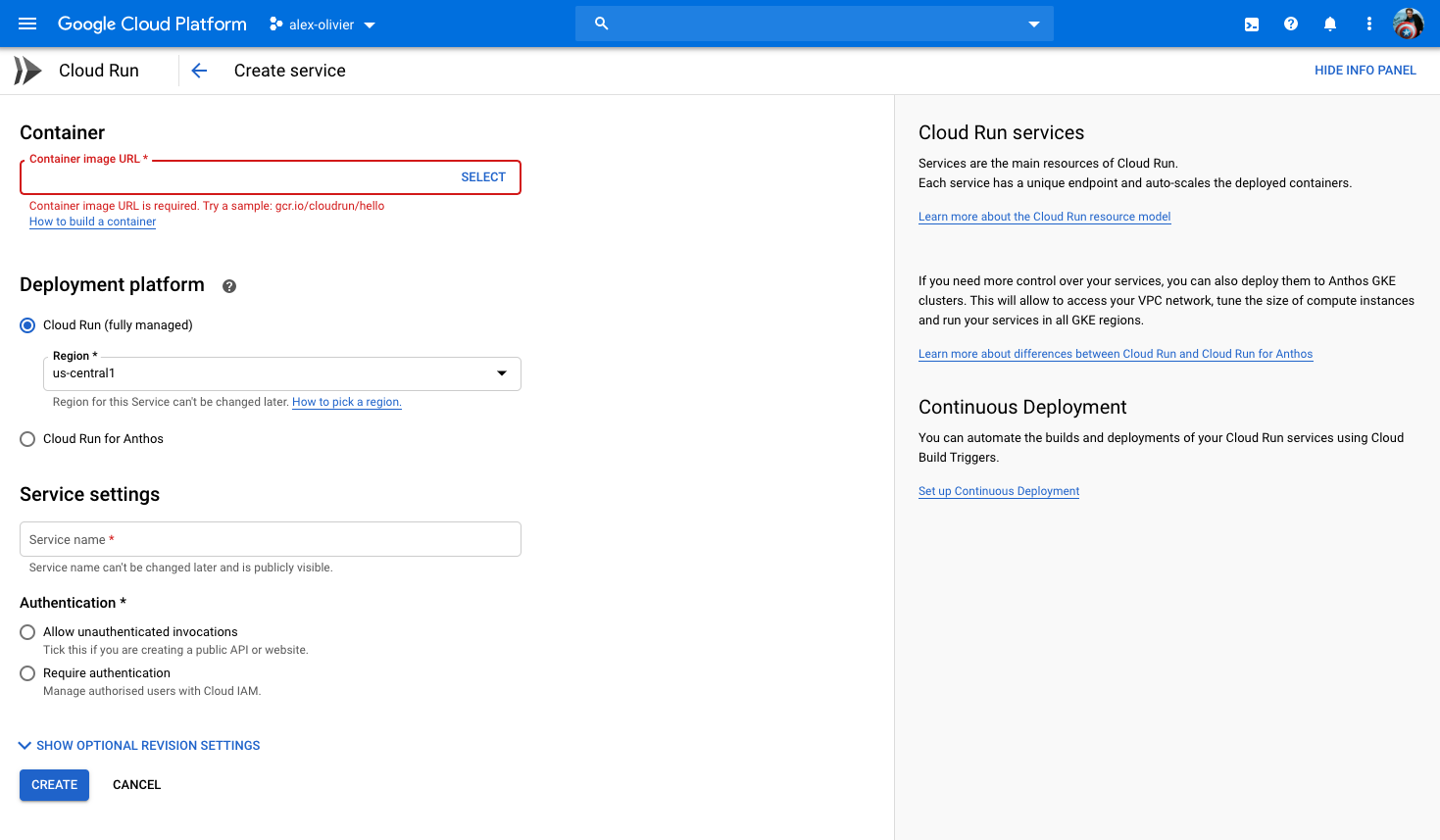Viewport: 1440px width, 840px height.
Task: Go back using the left arrow
Action: (199, 71)
